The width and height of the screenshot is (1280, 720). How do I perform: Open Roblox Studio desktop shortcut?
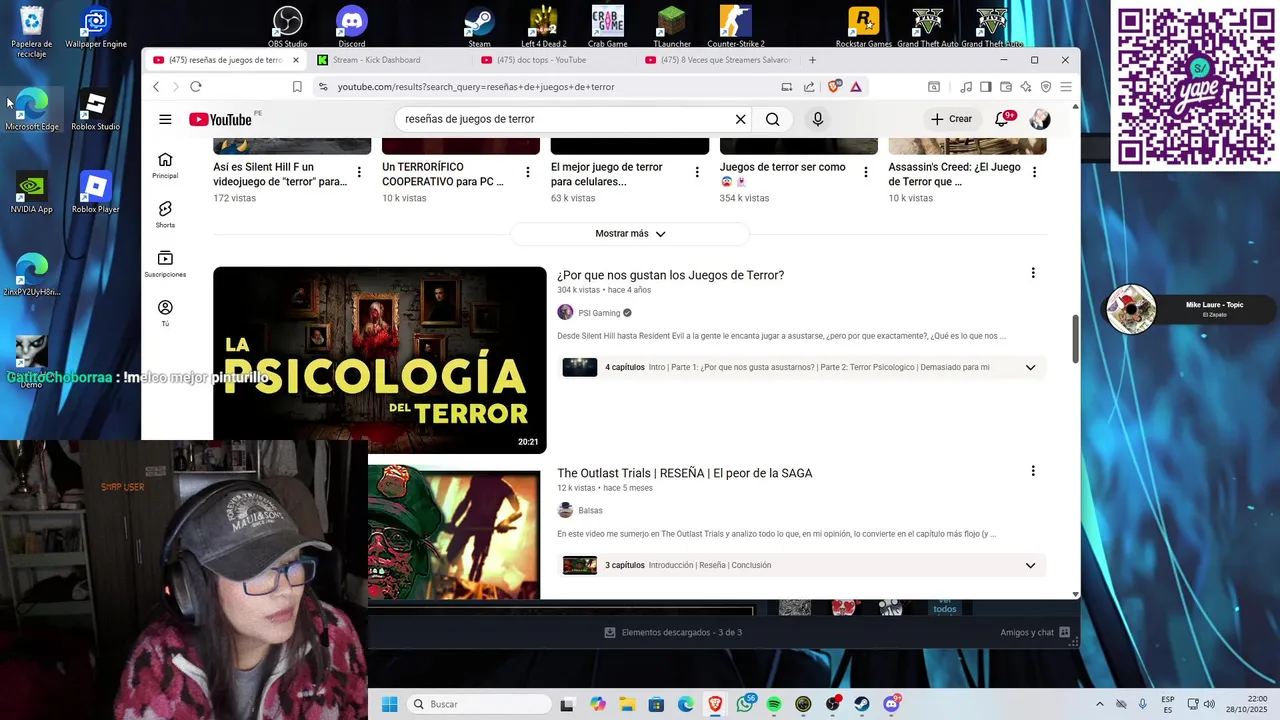click(x=95, y=111)
